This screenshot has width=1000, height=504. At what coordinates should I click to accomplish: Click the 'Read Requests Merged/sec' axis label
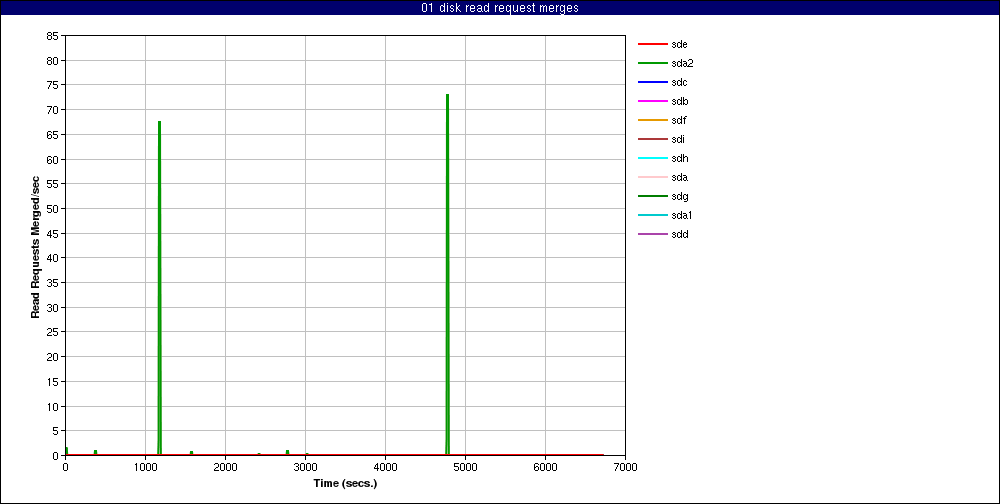36,246
